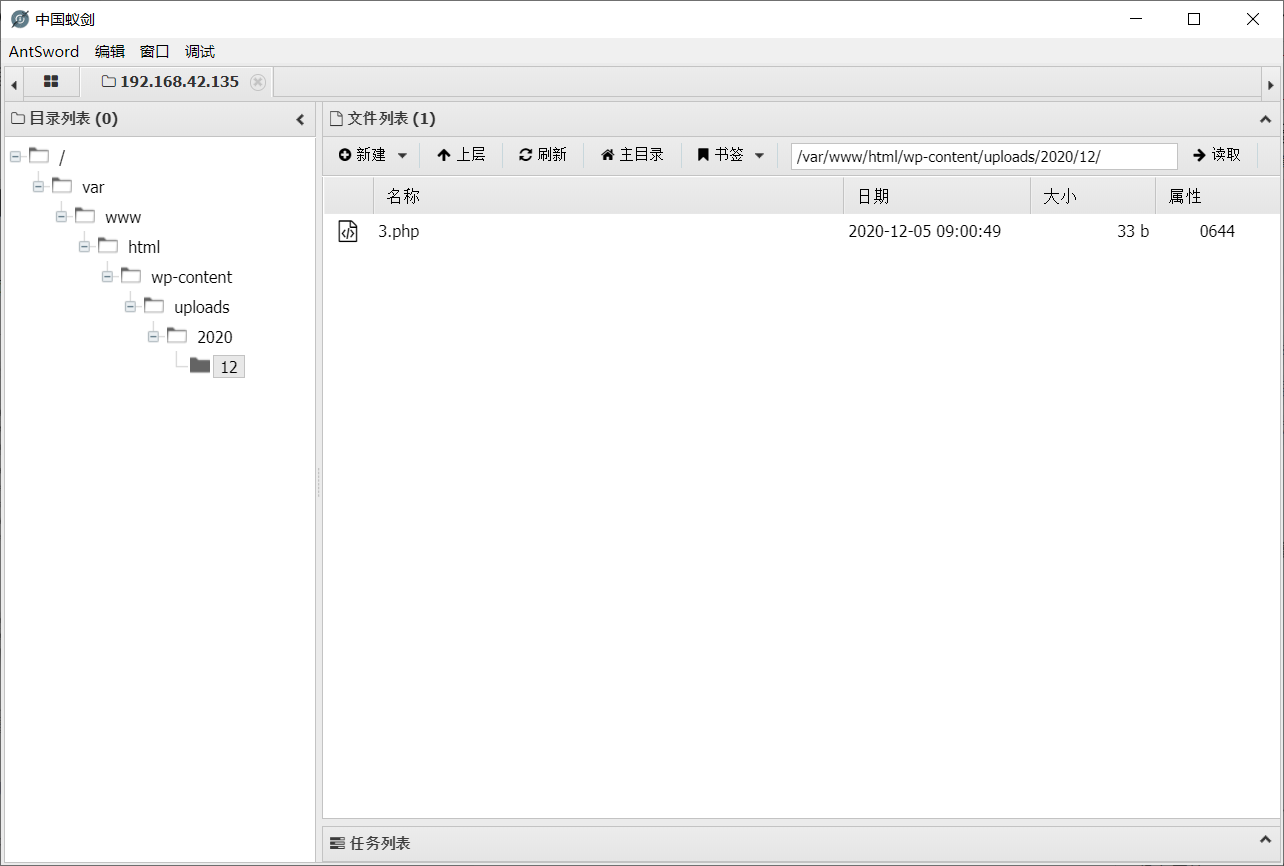This screenshot has height=866, width=1284.
Task: Select the 3.php script file icon
Action: [348, 231]
